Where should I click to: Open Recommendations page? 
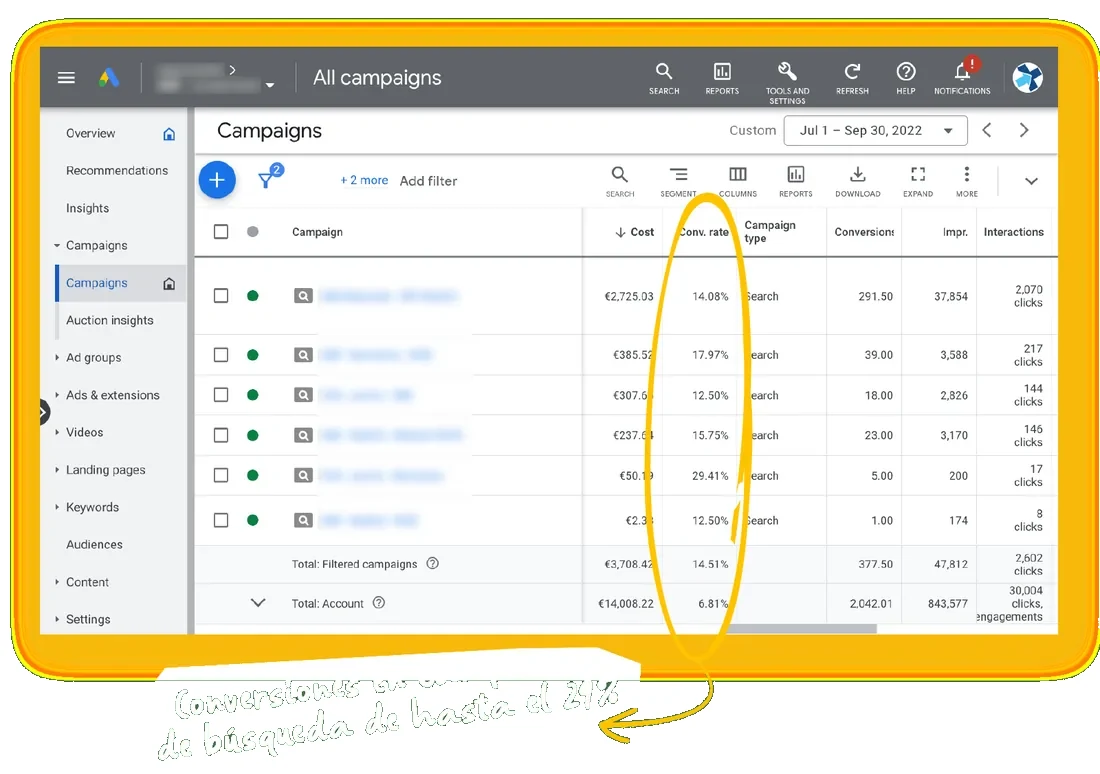[117, 171]
